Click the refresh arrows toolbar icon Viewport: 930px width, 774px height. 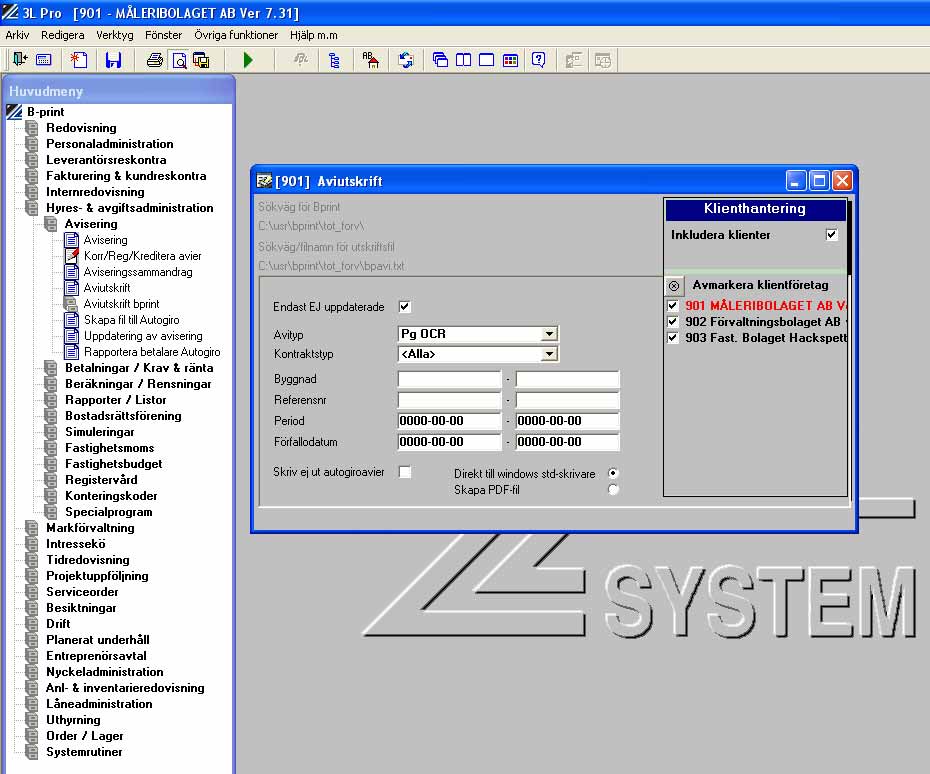(x=406, y=60)
